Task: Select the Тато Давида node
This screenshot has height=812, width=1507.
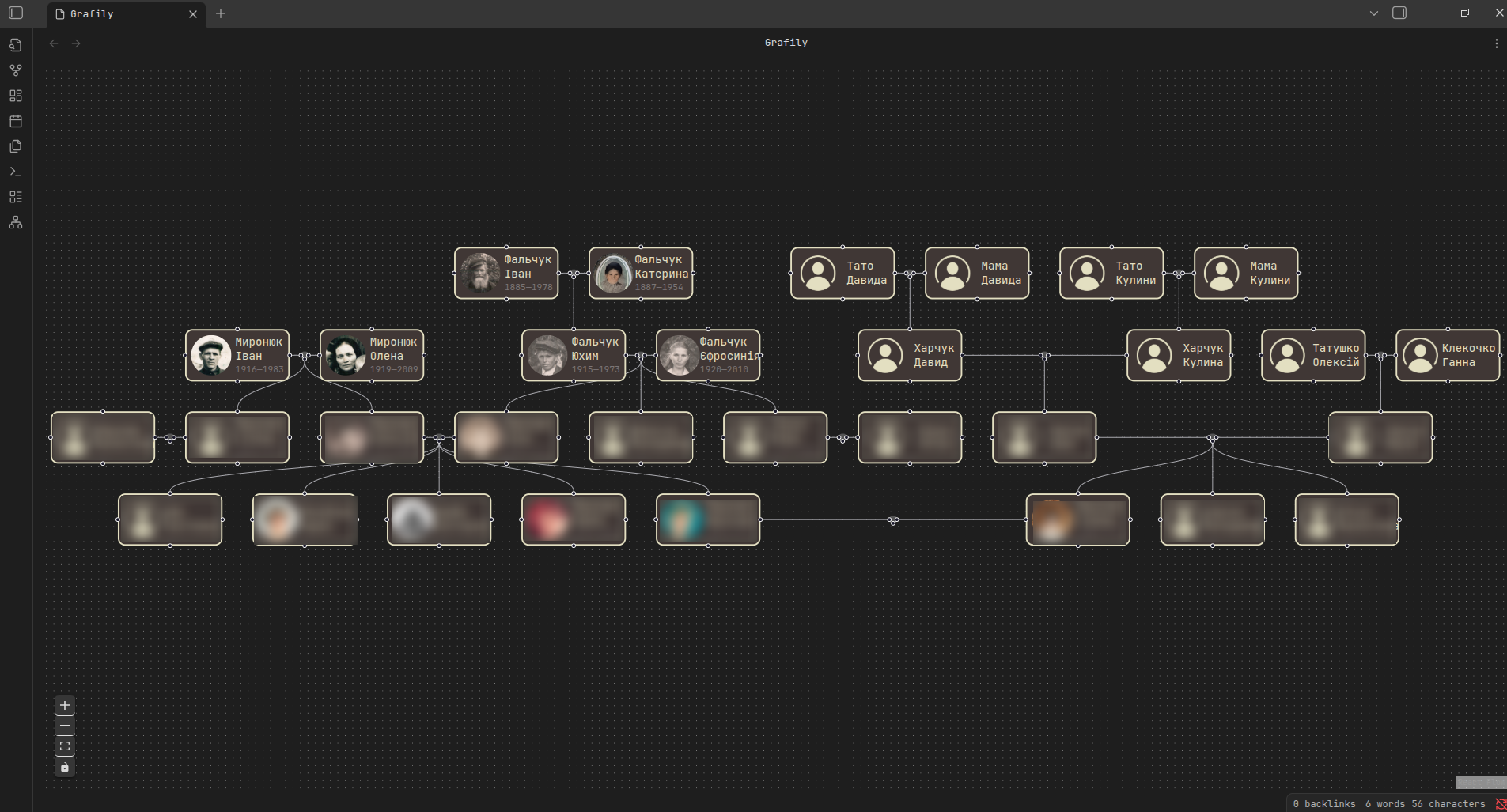Action: (x=842, y=273)
